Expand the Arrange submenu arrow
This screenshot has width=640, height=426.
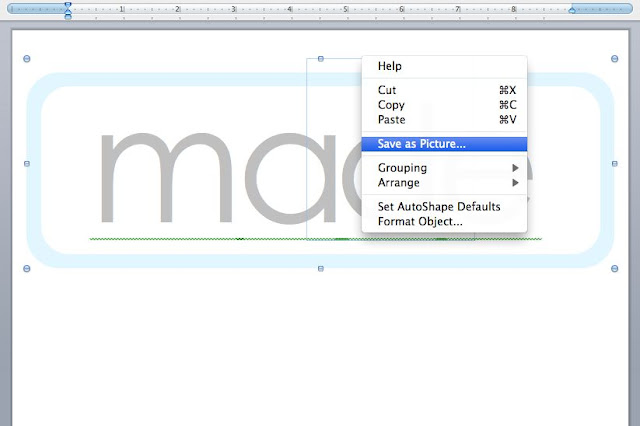click(516, 183)
